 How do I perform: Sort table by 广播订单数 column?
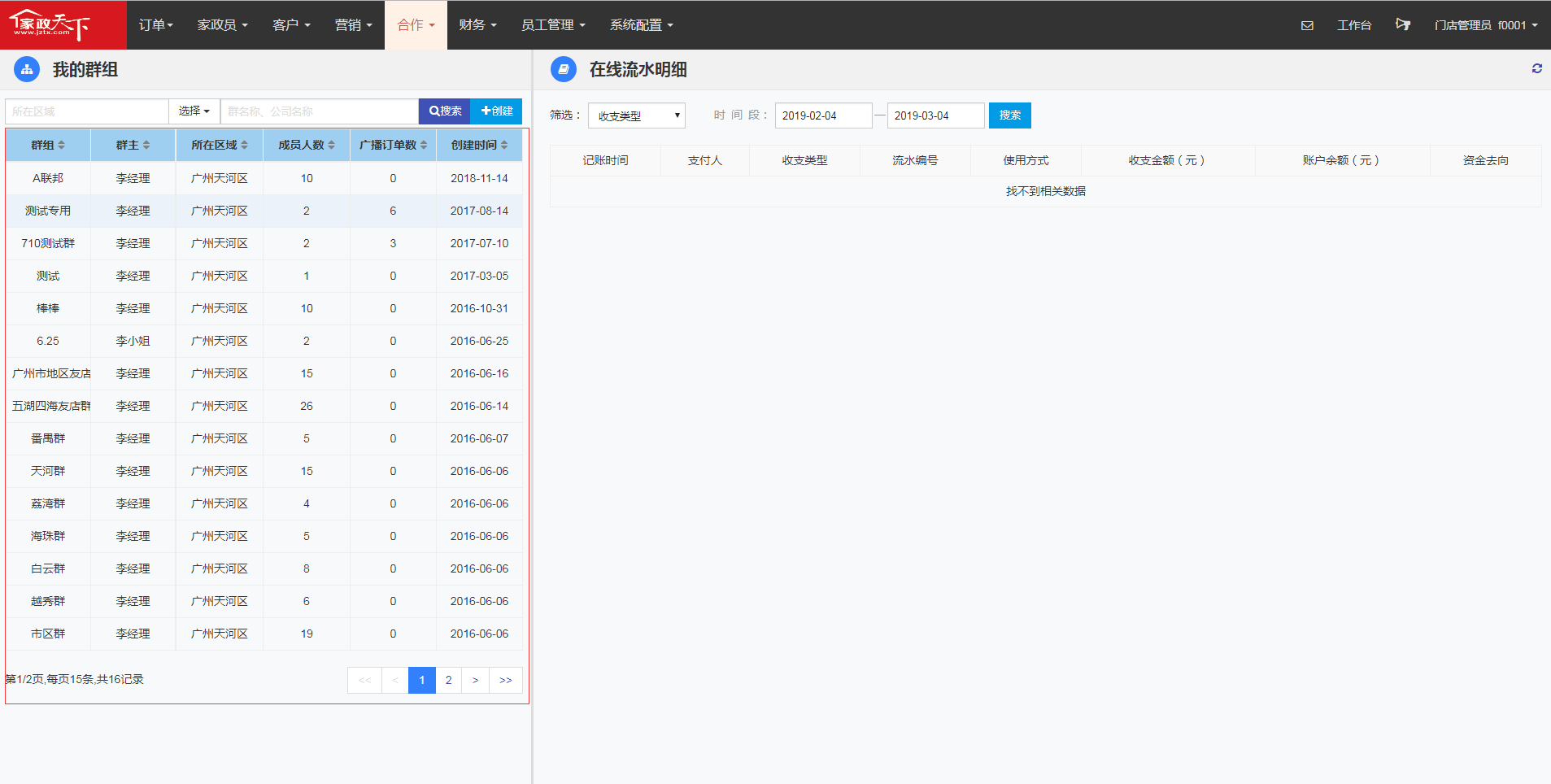pos(393,145)
